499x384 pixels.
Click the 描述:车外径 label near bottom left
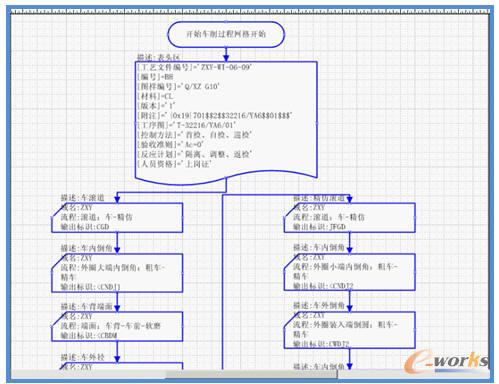(82, 357)
